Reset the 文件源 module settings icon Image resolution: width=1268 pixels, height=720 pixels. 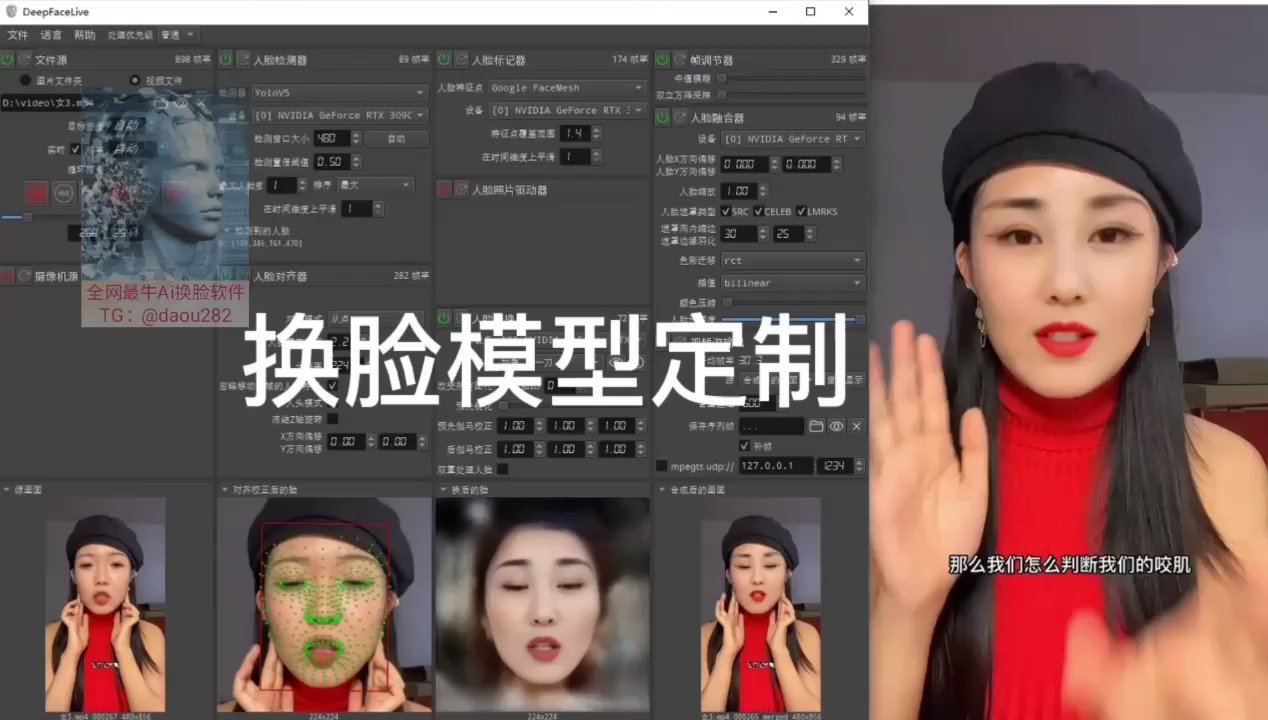[x=24, y=60]
